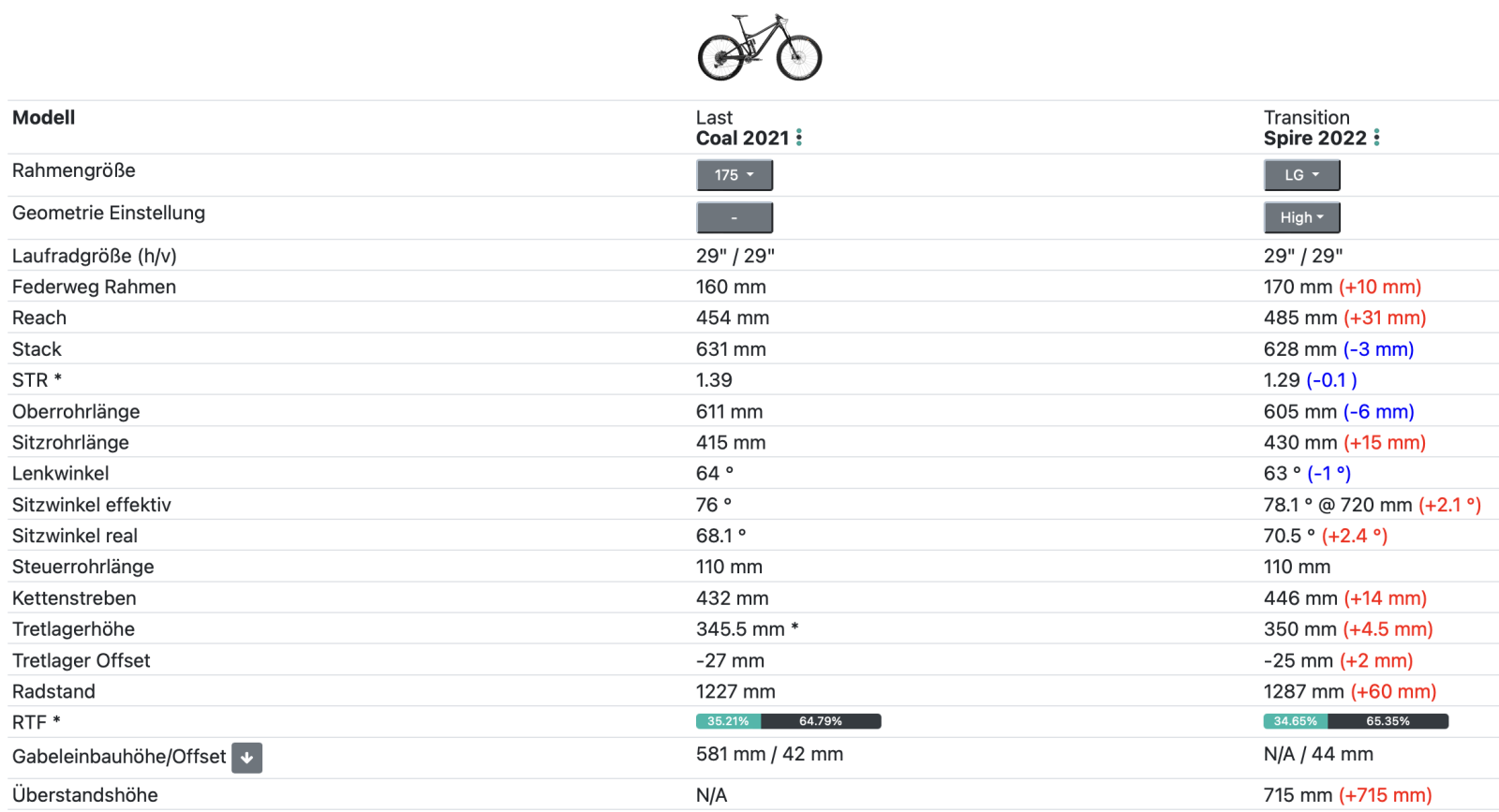Open the options menu beside Spire 2022
This screenshot has height=812, width=1499.
1376,139
